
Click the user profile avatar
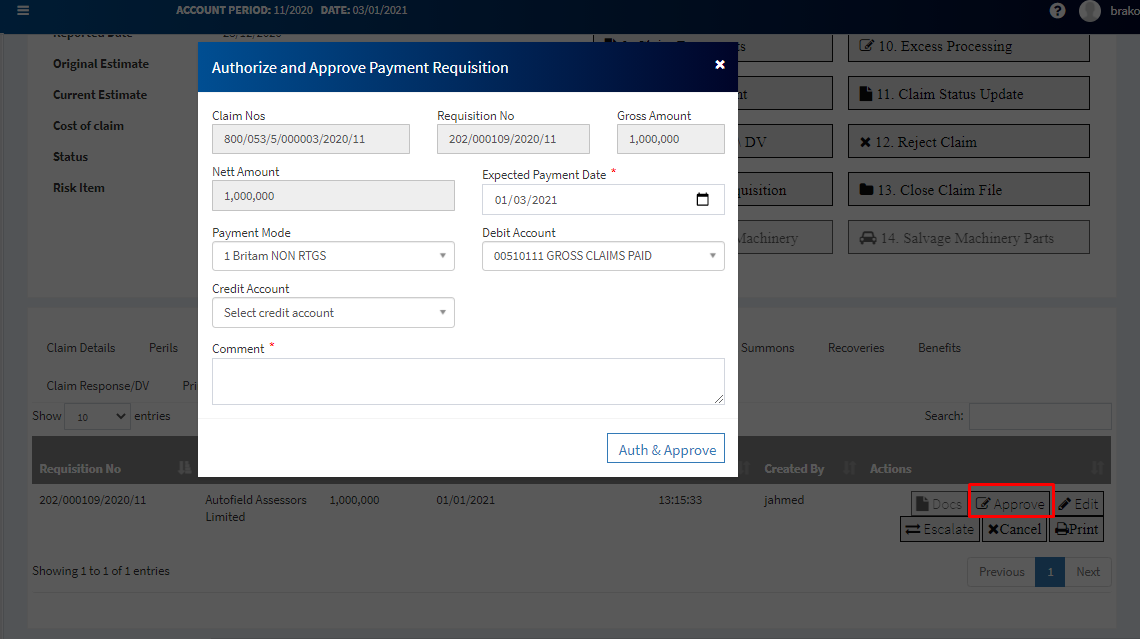pyautogui.click(x=1090, y=11)
